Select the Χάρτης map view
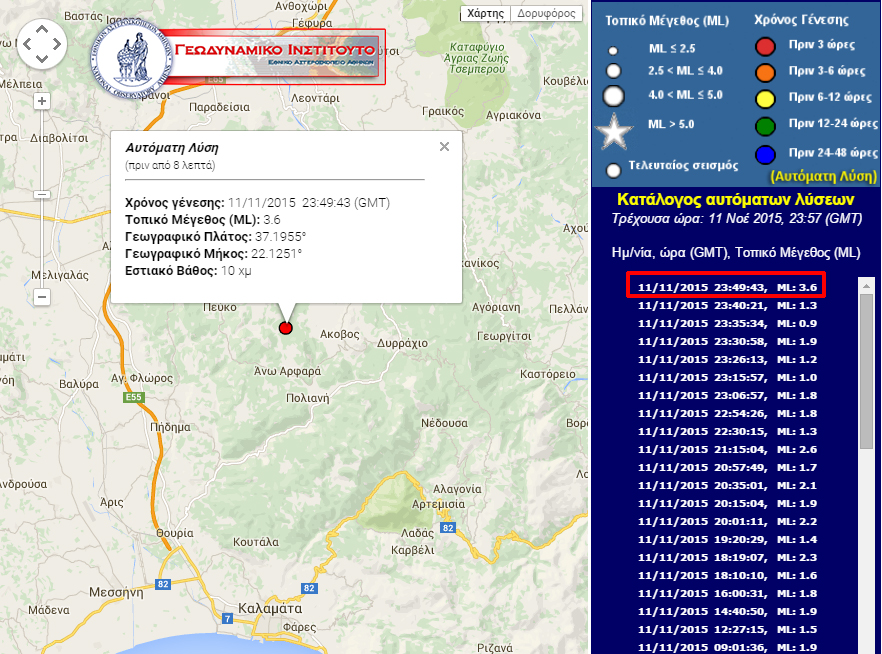882x654 pixels. (x=486, y=14)
